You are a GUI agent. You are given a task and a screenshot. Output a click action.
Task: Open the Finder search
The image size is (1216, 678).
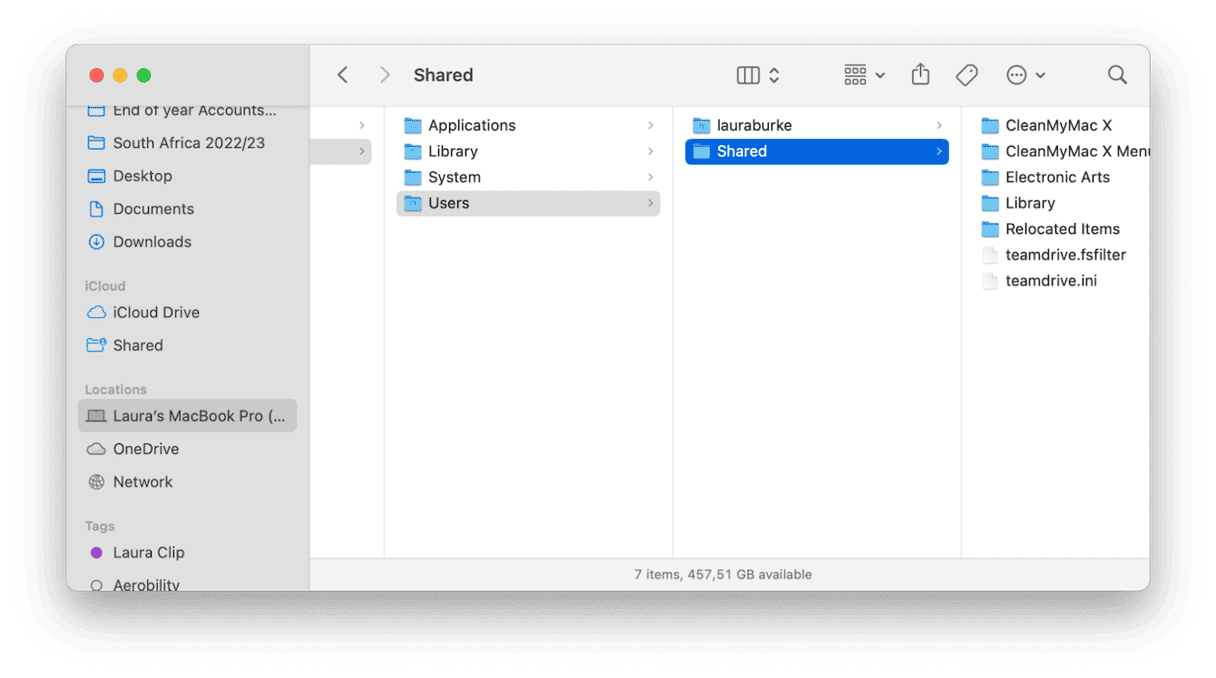[x=1117, y=75]
